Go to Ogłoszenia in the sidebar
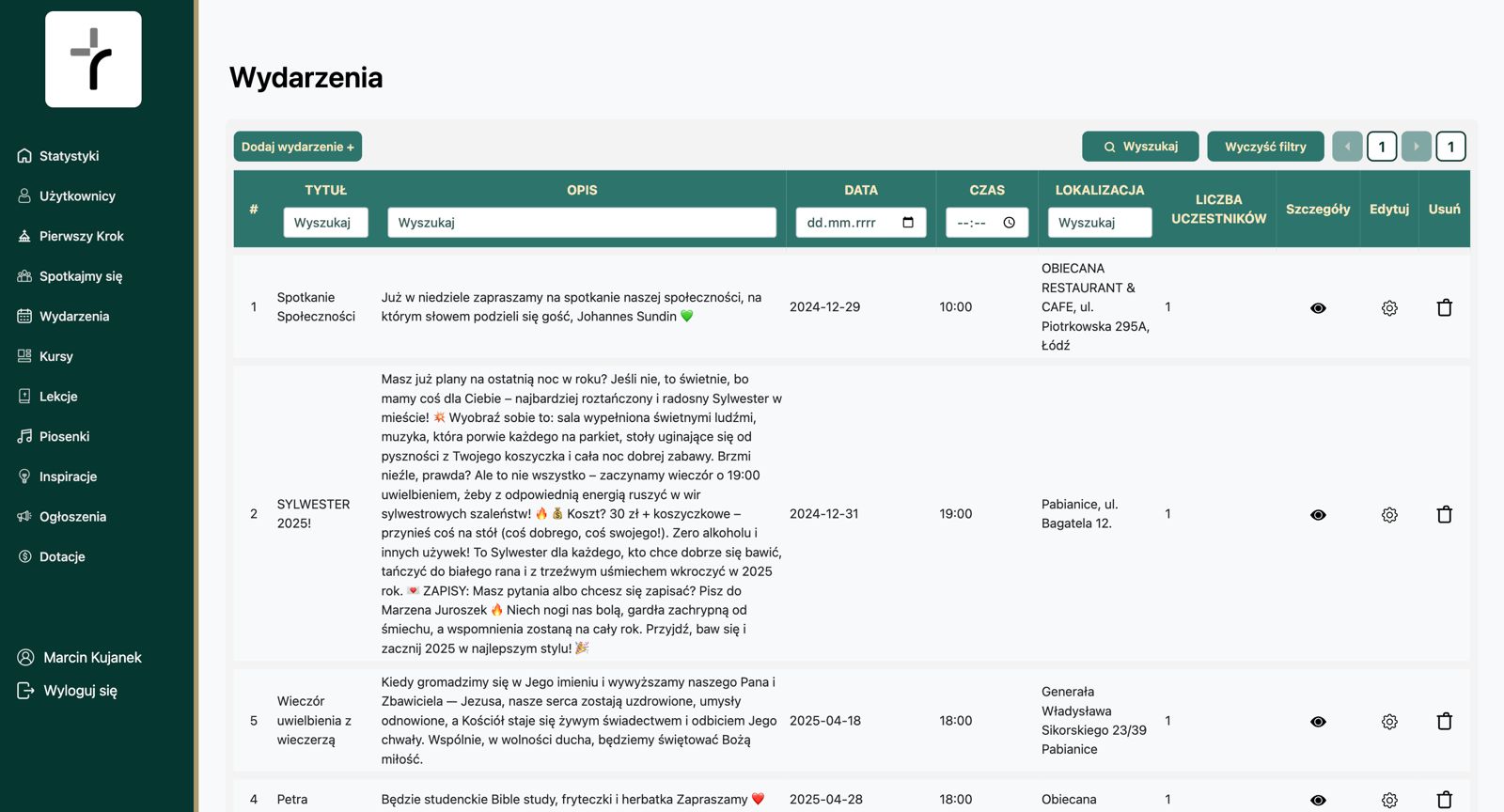Image resolution: width=1504 pixels, height=812 pixels. (62, 517)
